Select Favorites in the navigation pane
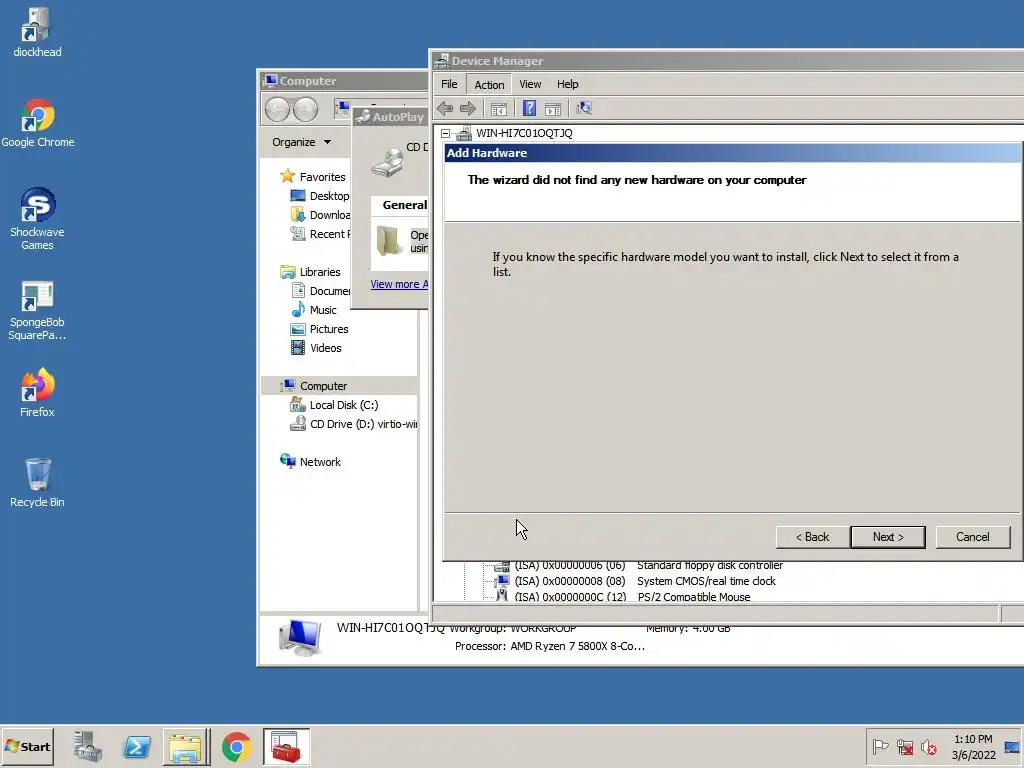Viewport: 1024px width, 768px height. tap(313, 177)
